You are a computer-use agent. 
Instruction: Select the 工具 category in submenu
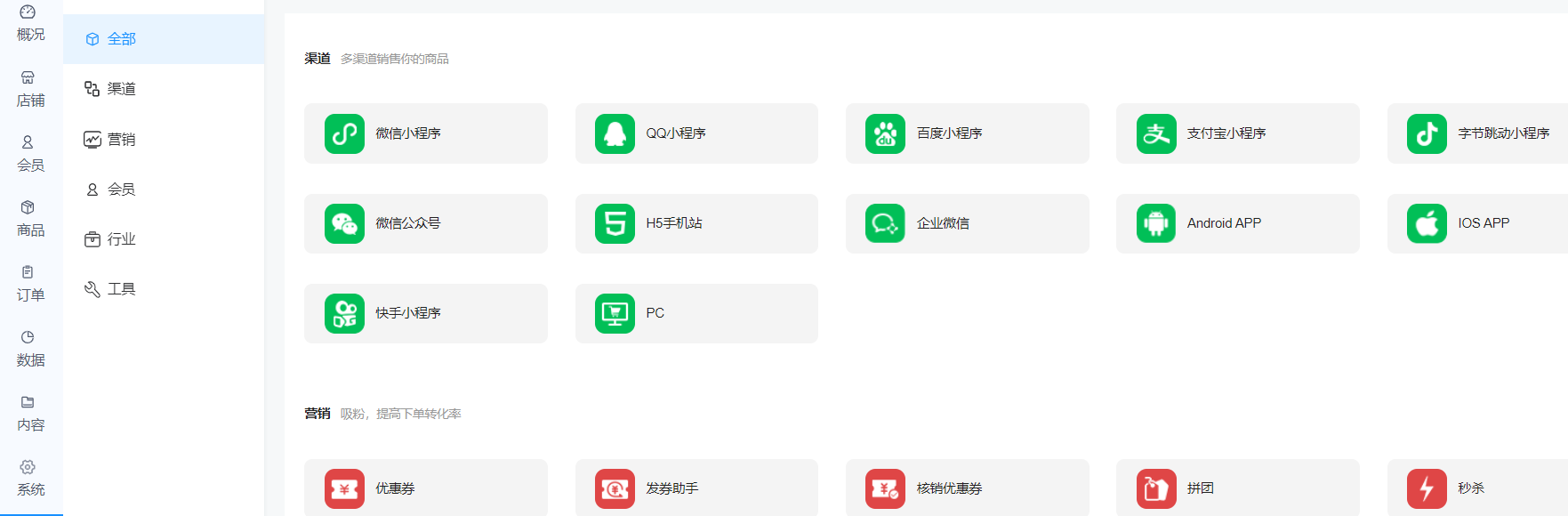coord(164,289)
